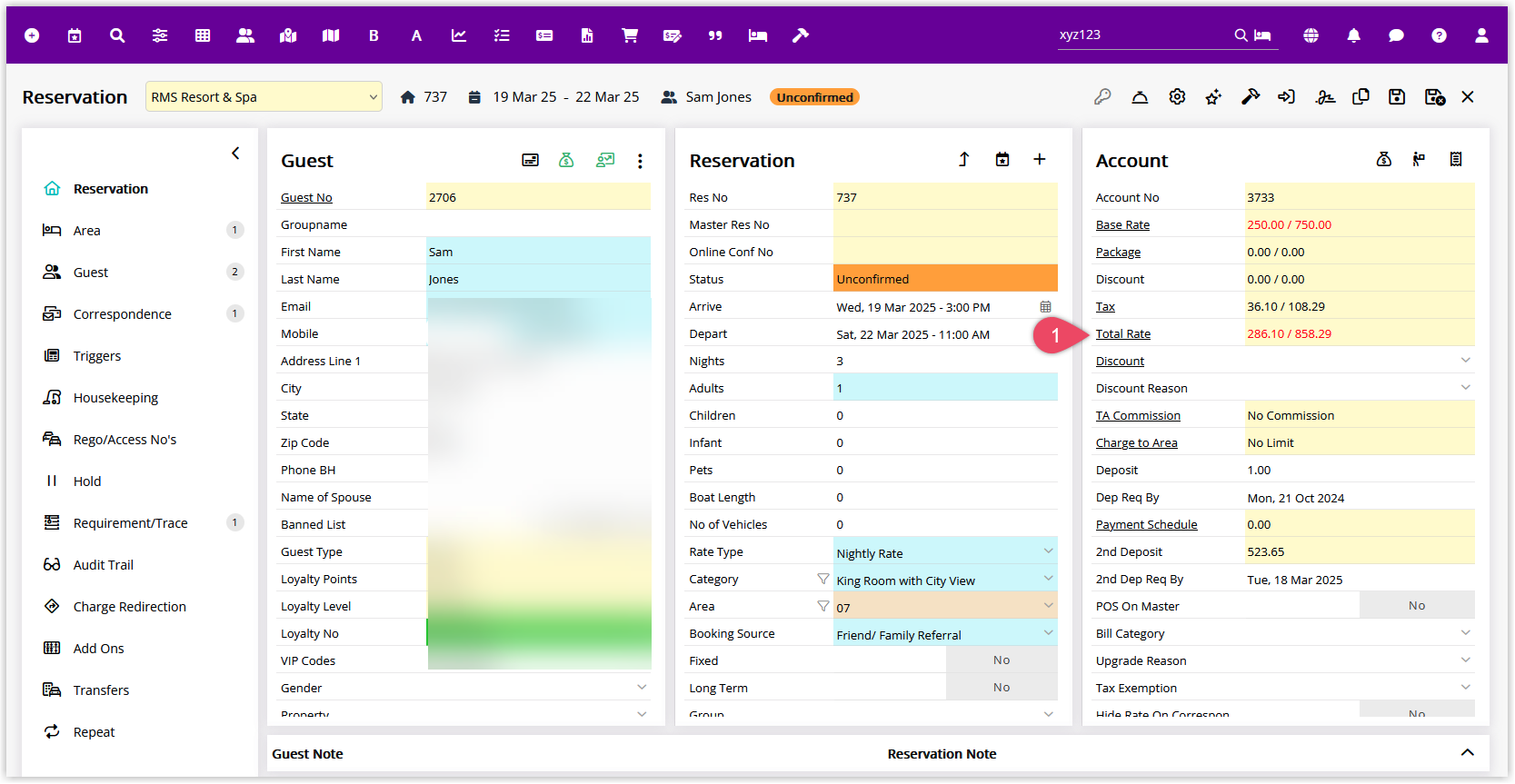The image size is (1515, 784).
Task: Click the signature icon
Action: pyautogui.click(x=1325, y=96)
